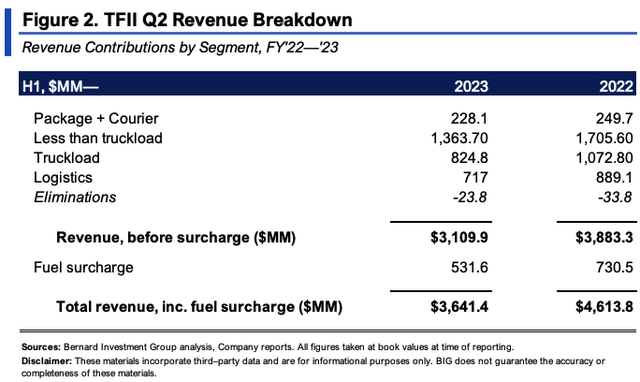Click the 2023 column header
Image resolution: width=640 pixels, height=382 pixels.
(x=471, y=86)
